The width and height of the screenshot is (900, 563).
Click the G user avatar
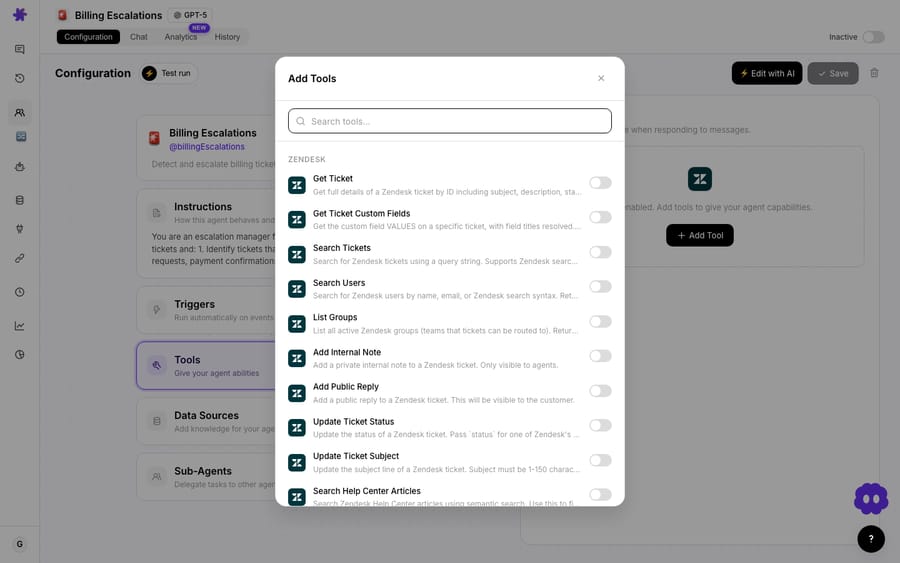point(20,544)
